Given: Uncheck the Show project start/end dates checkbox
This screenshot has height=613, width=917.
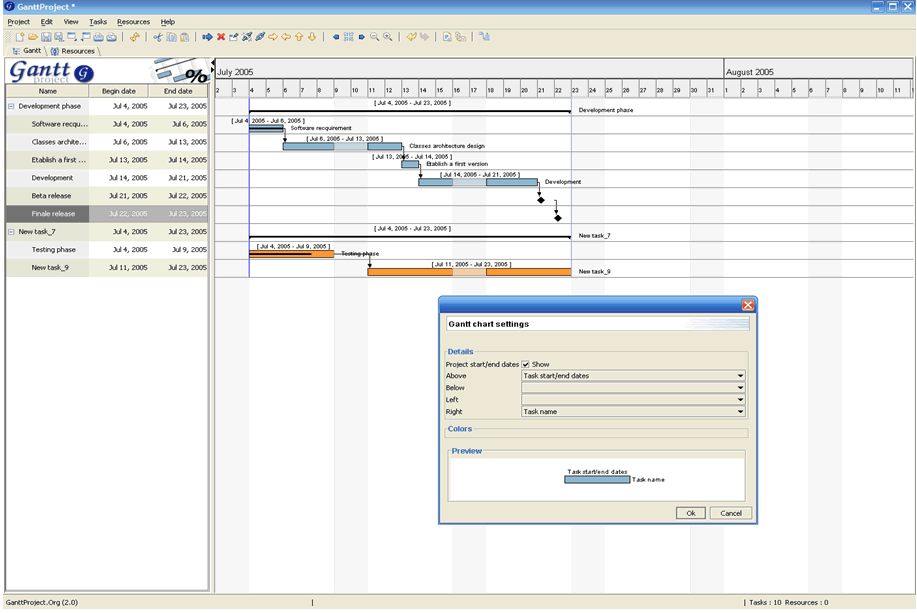Looking at the screenshot, I should point(526,364).
